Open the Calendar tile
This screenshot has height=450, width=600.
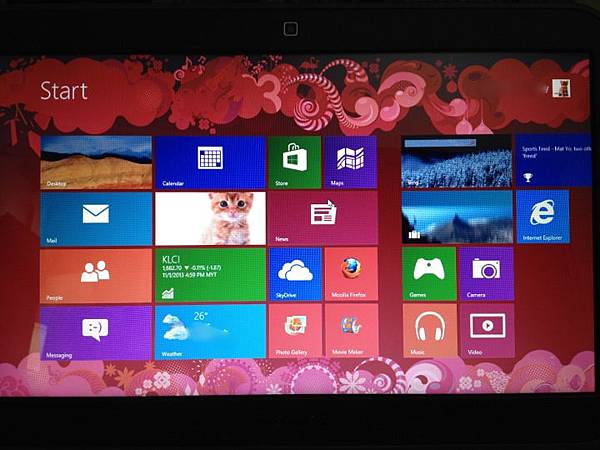pyautogui.click(x=210, y=162)
